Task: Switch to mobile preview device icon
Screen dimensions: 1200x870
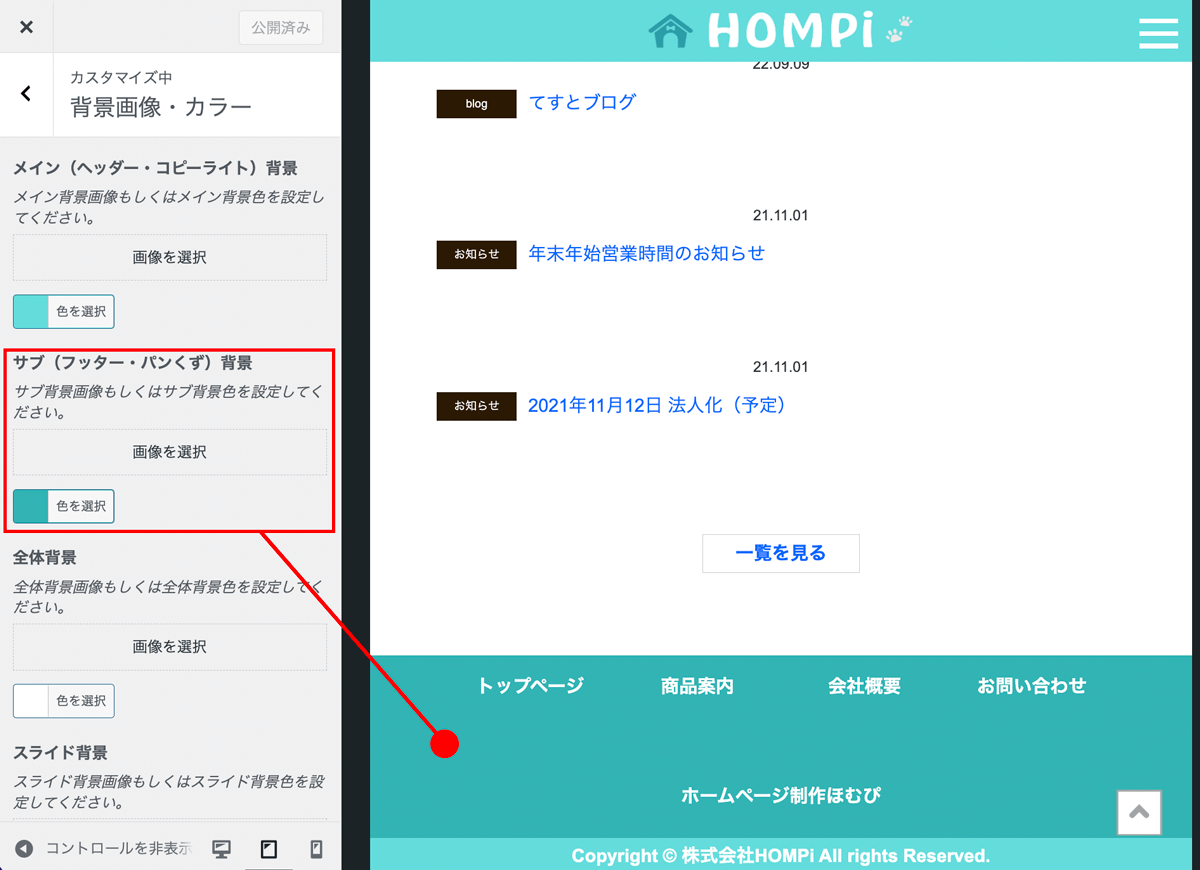Action: click(316, 849)
